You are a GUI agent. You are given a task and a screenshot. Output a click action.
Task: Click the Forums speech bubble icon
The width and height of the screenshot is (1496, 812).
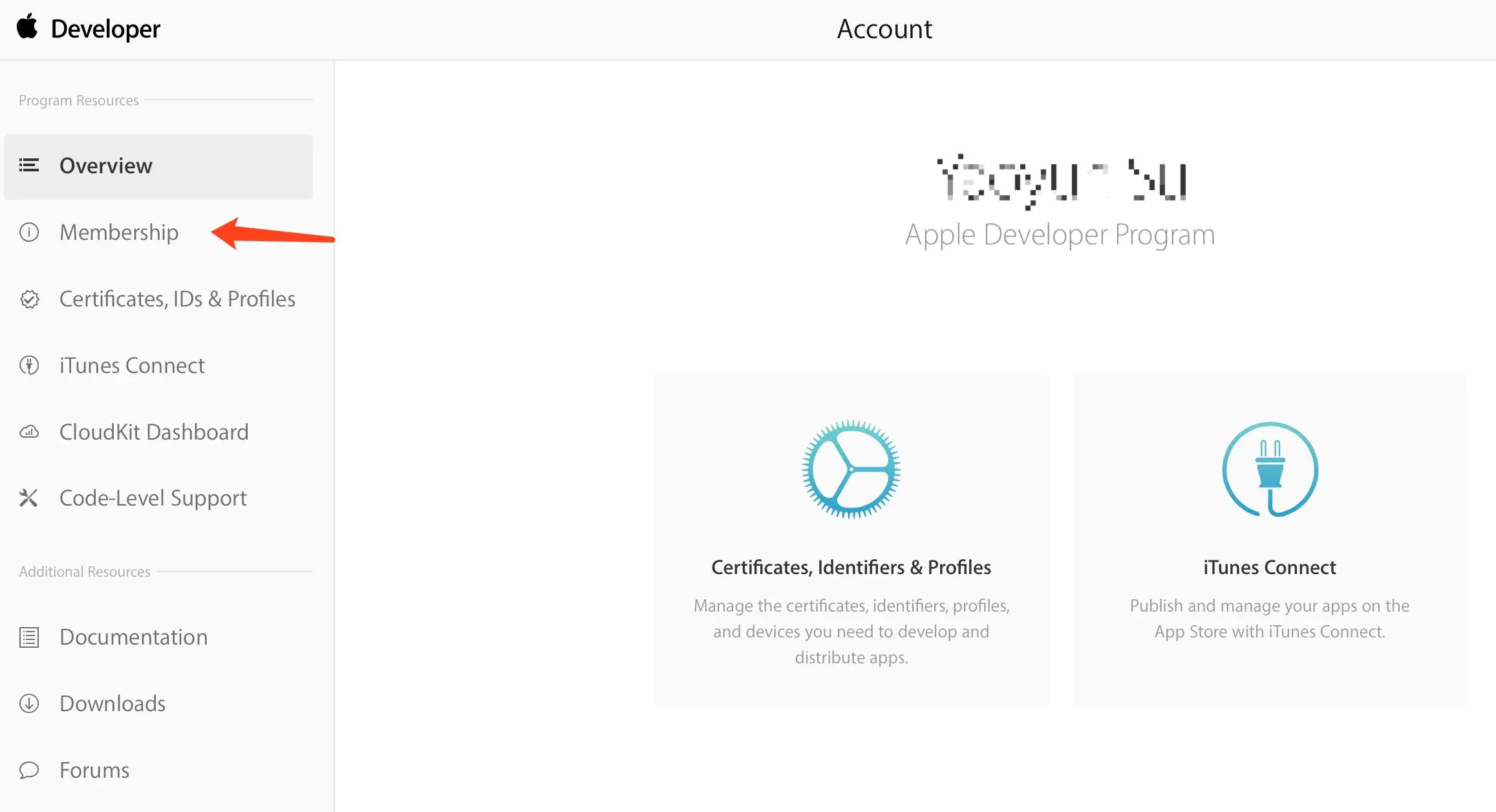29,770
